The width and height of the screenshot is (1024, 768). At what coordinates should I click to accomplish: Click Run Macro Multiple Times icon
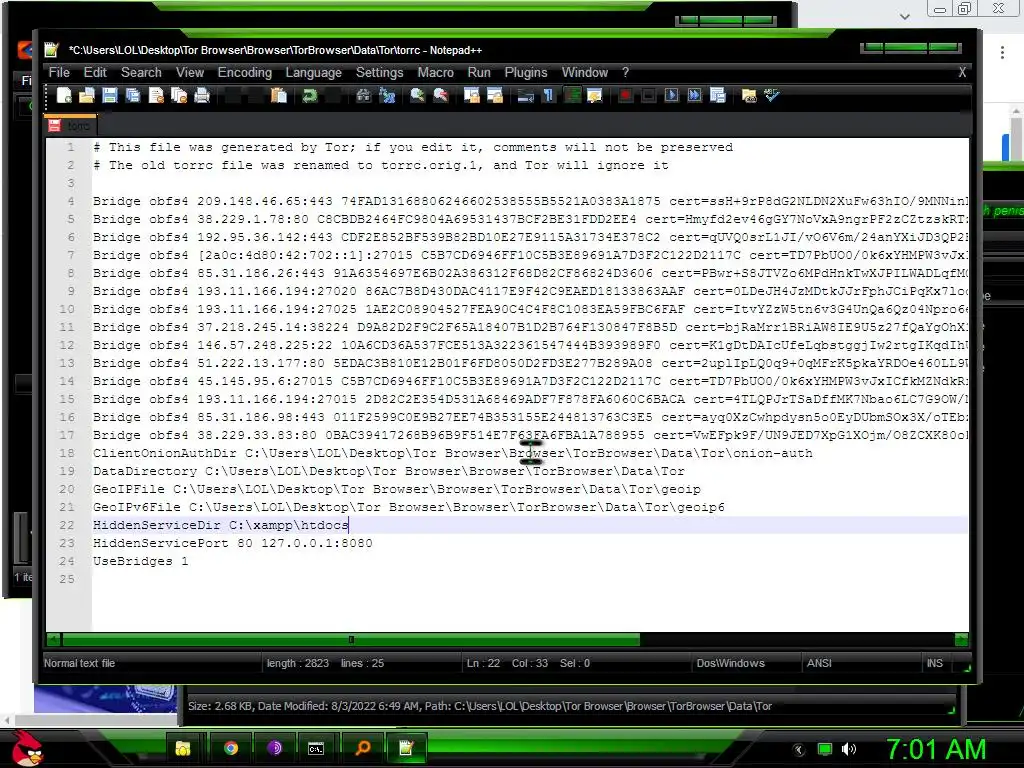click(694, 95)
